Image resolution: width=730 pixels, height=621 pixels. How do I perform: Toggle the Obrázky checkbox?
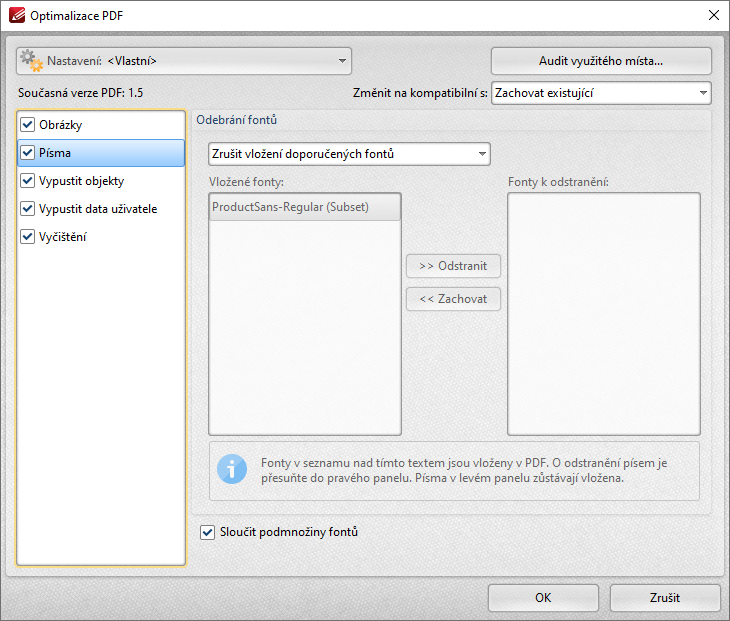(27, 125)
